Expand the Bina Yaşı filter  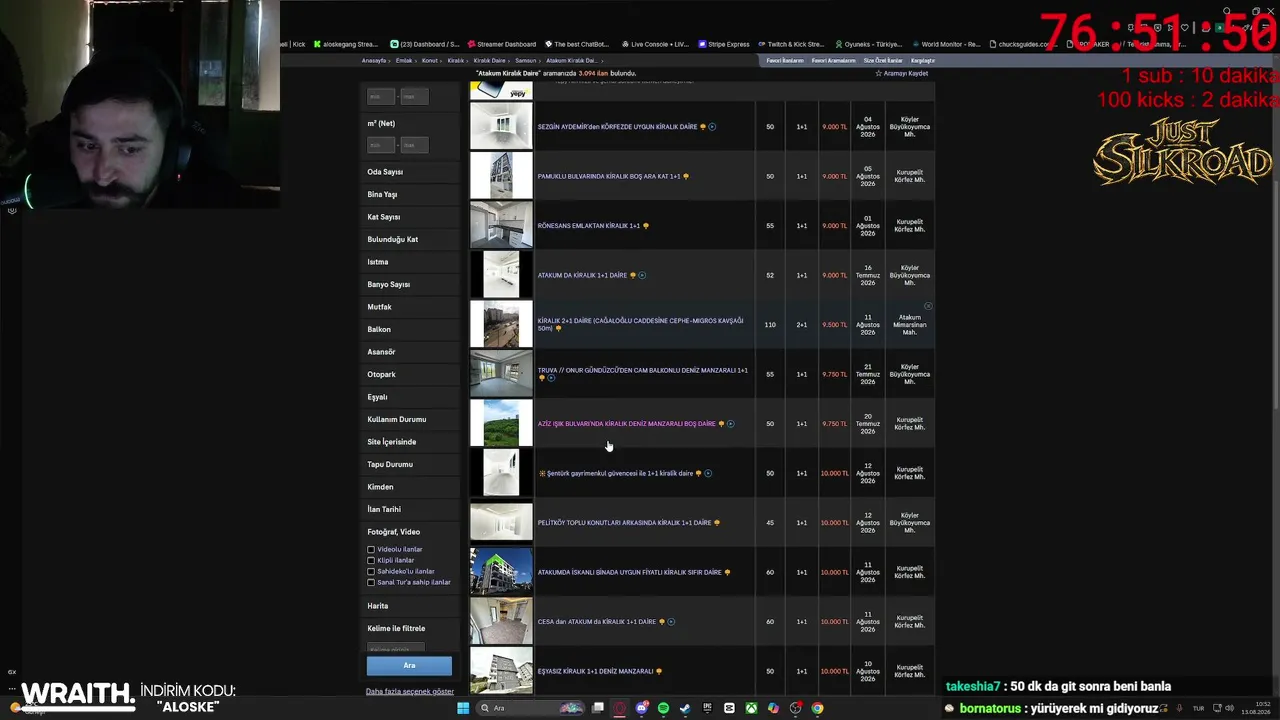point(410,194)
